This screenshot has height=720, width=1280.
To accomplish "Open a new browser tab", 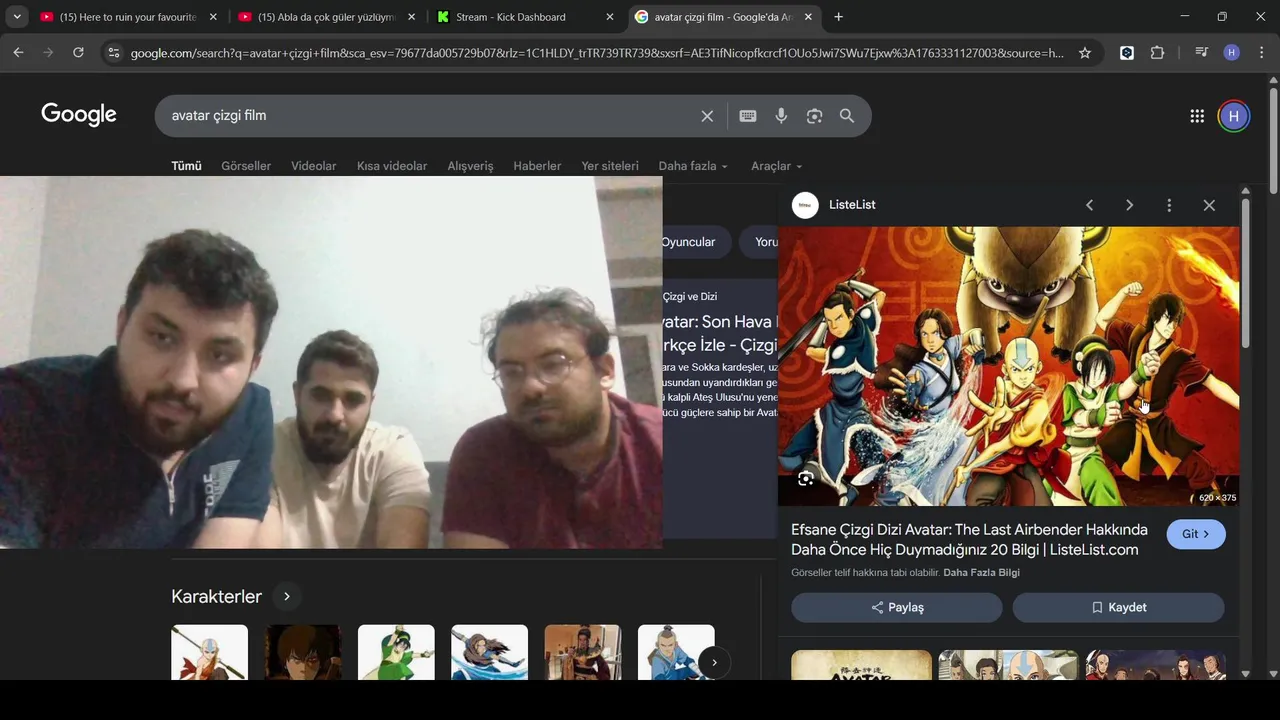I will 838,17.
